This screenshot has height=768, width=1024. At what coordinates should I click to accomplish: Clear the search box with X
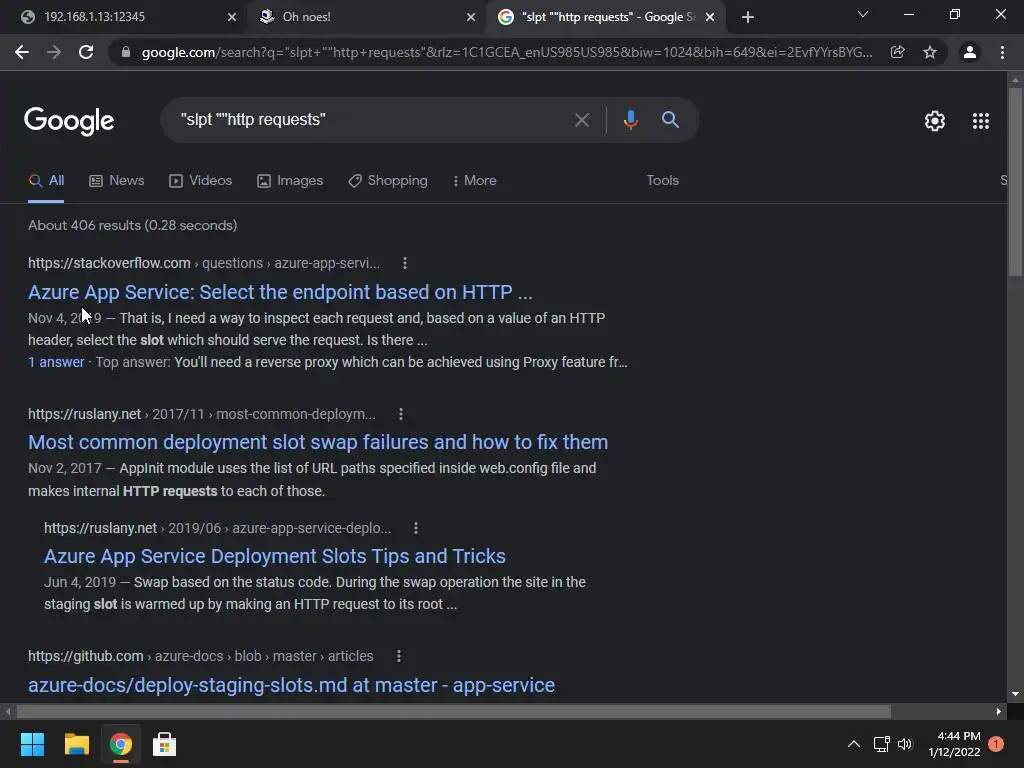[x=581, y=120]
